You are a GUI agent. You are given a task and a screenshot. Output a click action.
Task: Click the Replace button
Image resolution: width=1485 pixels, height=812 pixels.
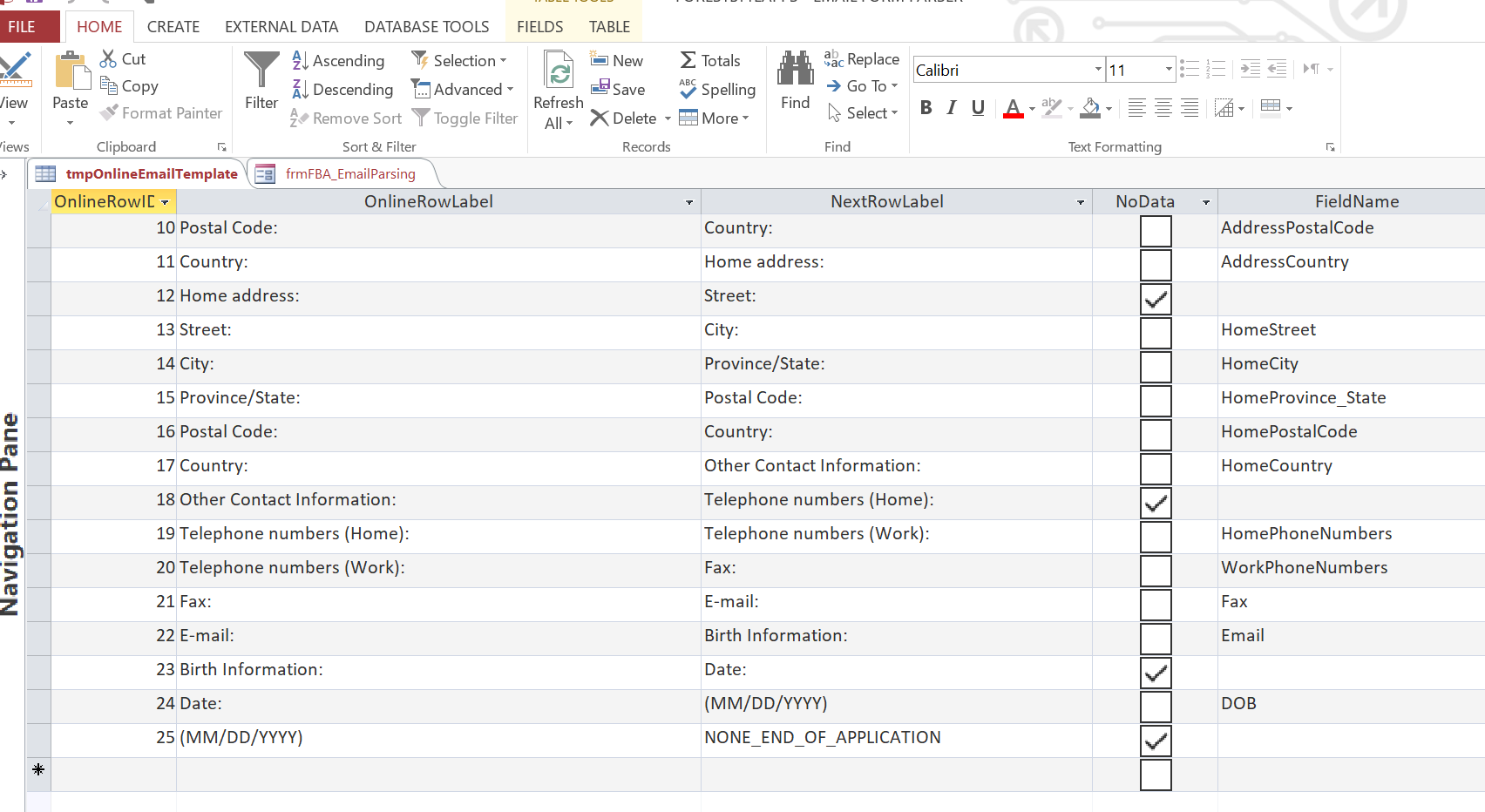(862, 59)
